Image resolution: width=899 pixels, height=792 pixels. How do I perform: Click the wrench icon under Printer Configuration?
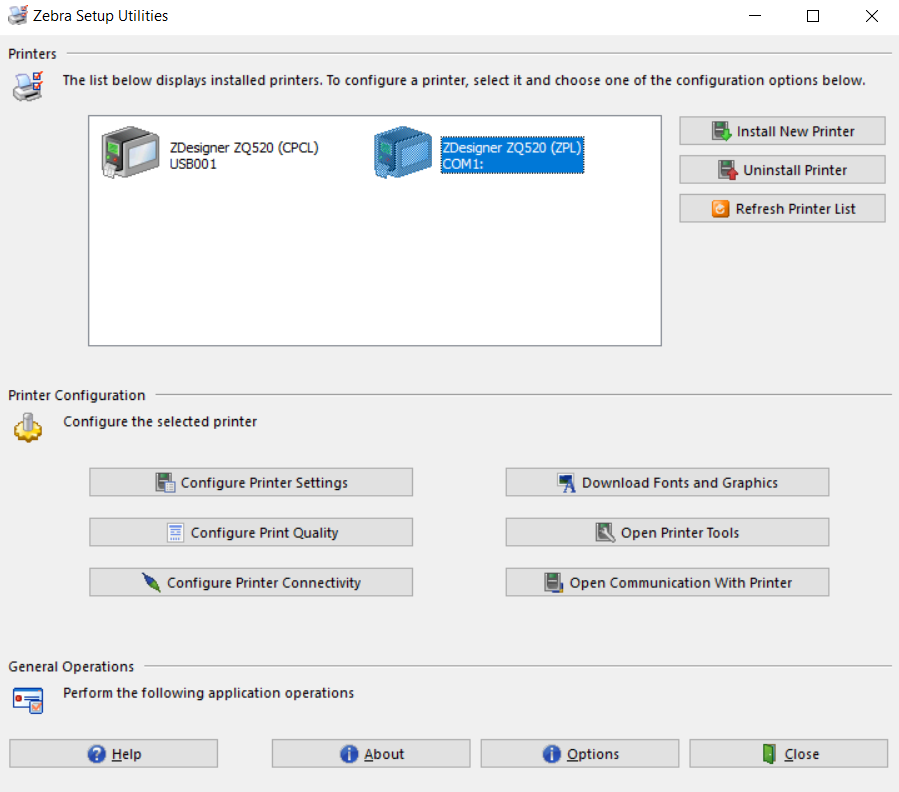pos(26,428)
